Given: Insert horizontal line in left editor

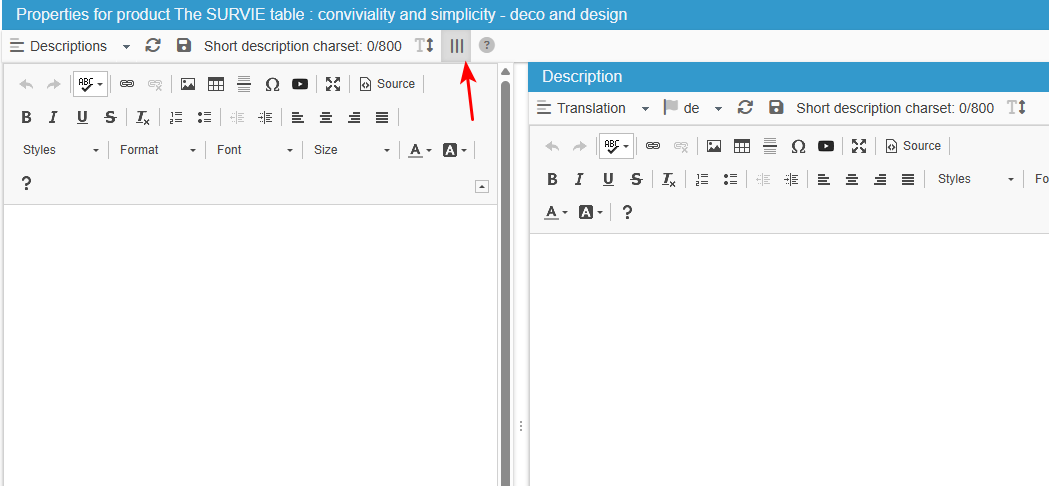Looking at the screenshot, I should tap(244, 84).
